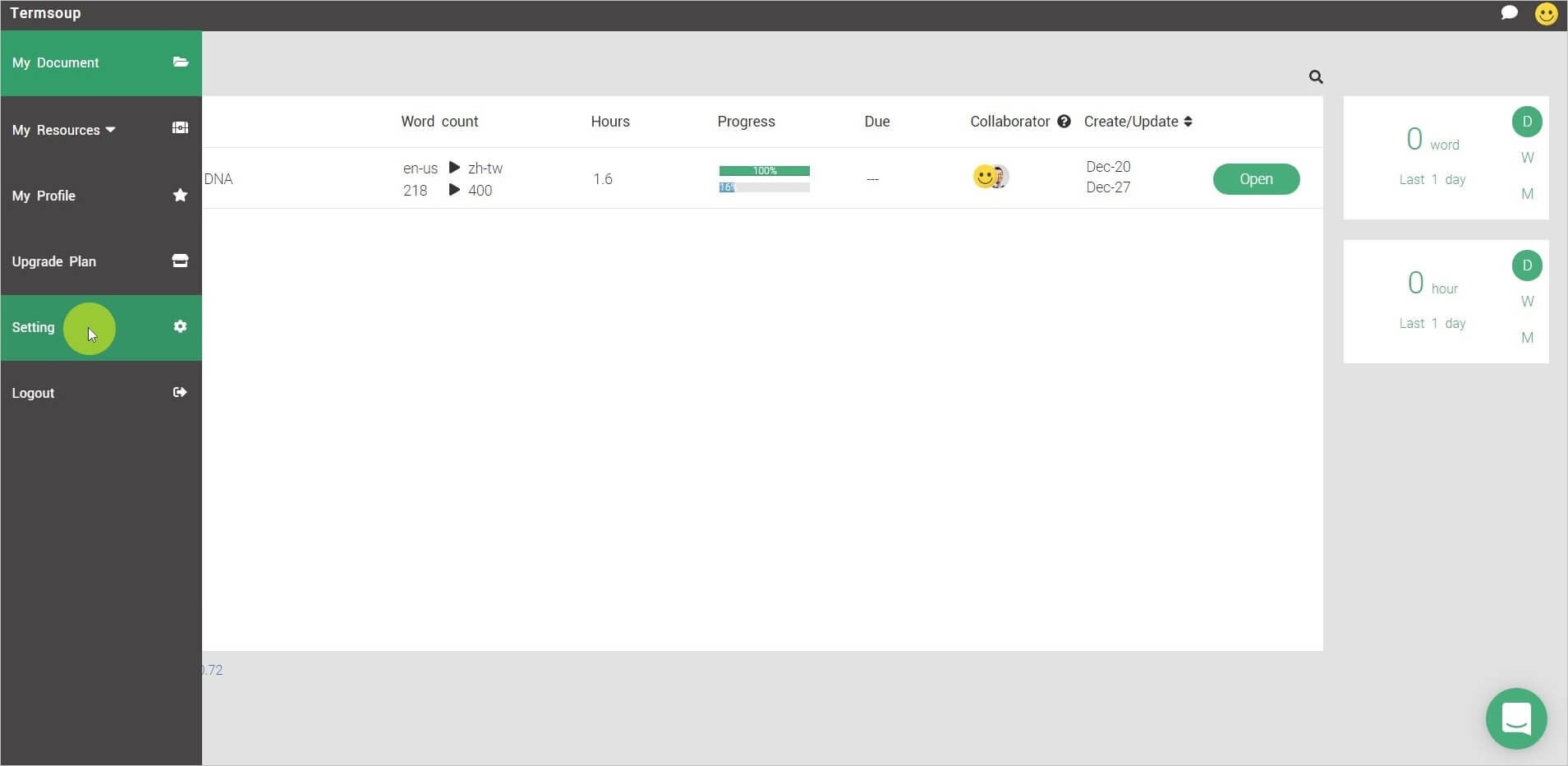Click the 400 target word count
Screen dimensions: 1568x766
[480, 191]
